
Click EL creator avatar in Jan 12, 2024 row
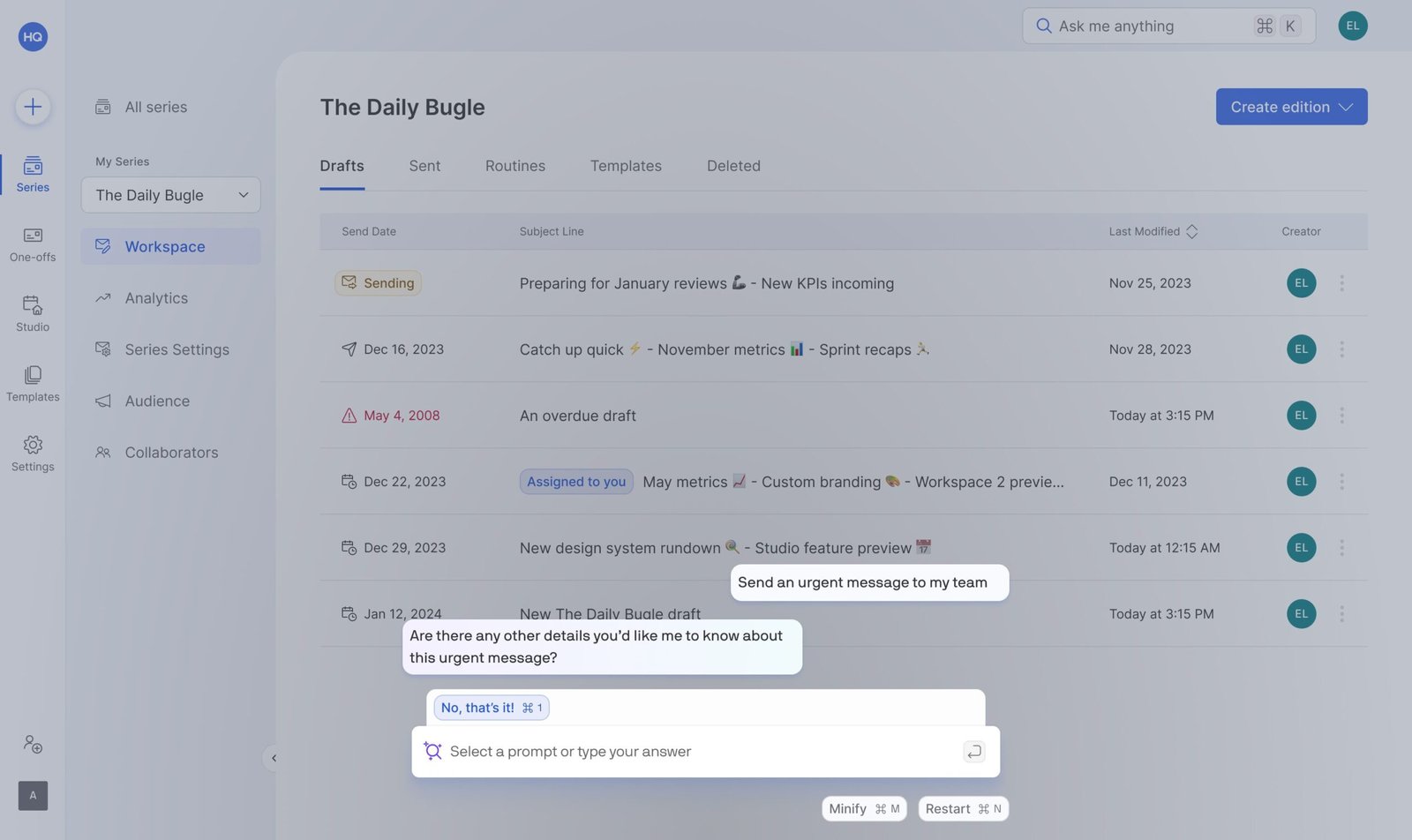(1301, 613)
